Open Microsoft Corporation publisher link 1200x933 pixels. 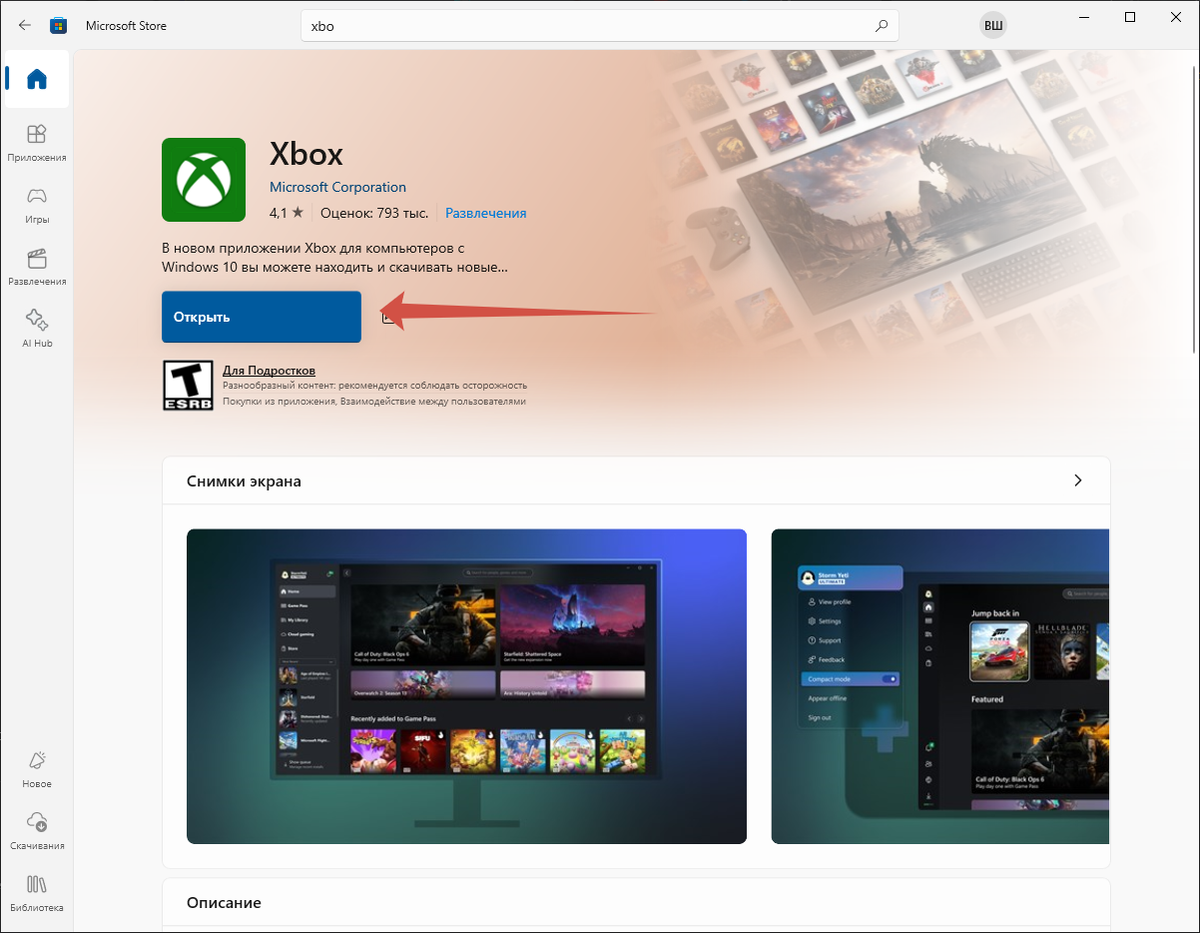pyautogui.click(x=338, y=187)
